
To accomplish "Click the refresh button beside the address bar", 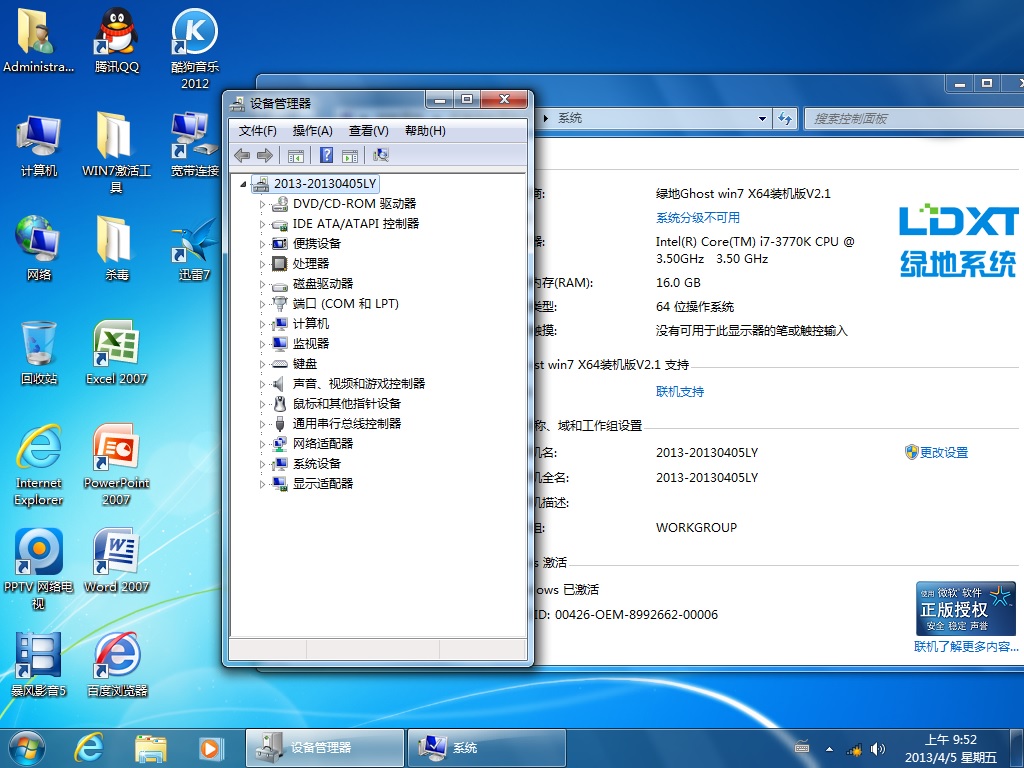I will click(x=785, y=119).
